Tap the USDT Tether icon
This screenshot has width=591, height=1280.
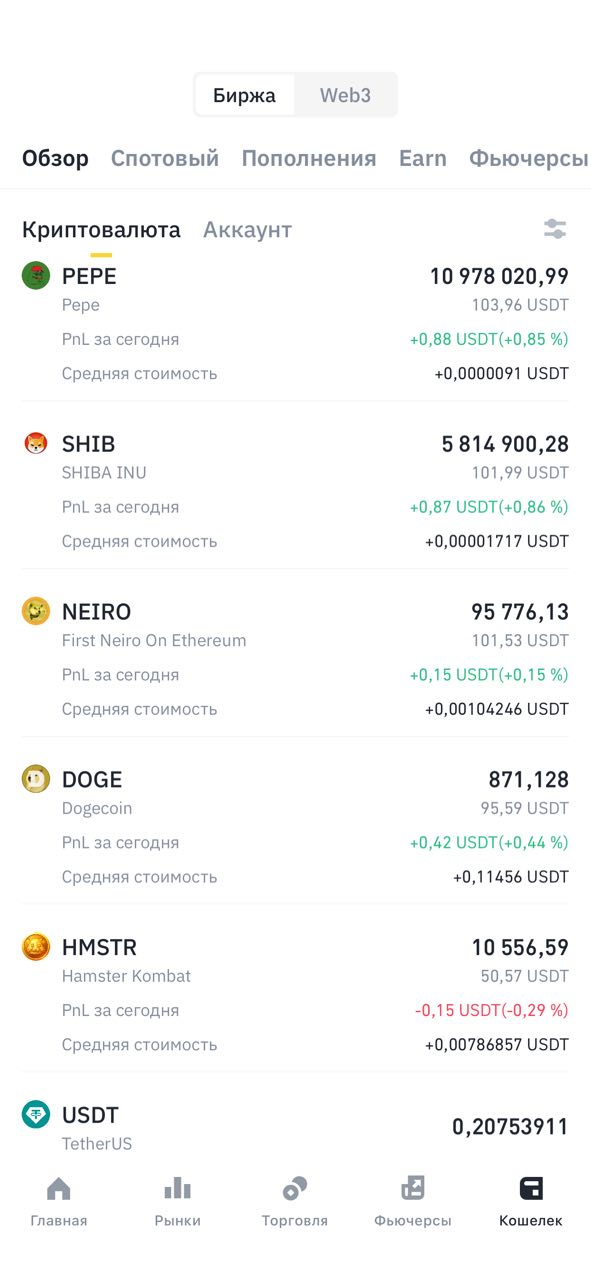click(x=36, y=1115)
